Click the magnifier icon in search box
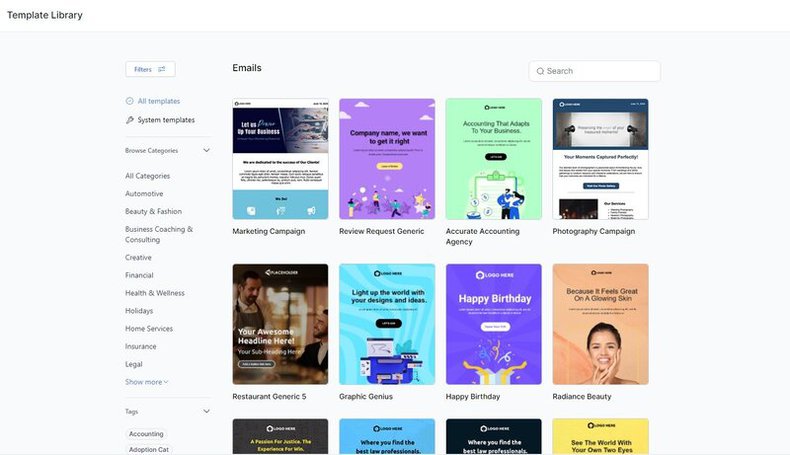790x455 pixels. [540, 71]
